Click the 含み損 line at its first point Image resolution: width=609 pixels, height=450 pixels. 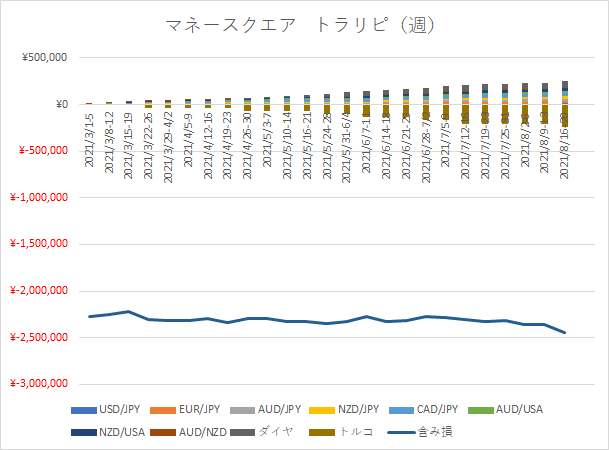[89, 316]
